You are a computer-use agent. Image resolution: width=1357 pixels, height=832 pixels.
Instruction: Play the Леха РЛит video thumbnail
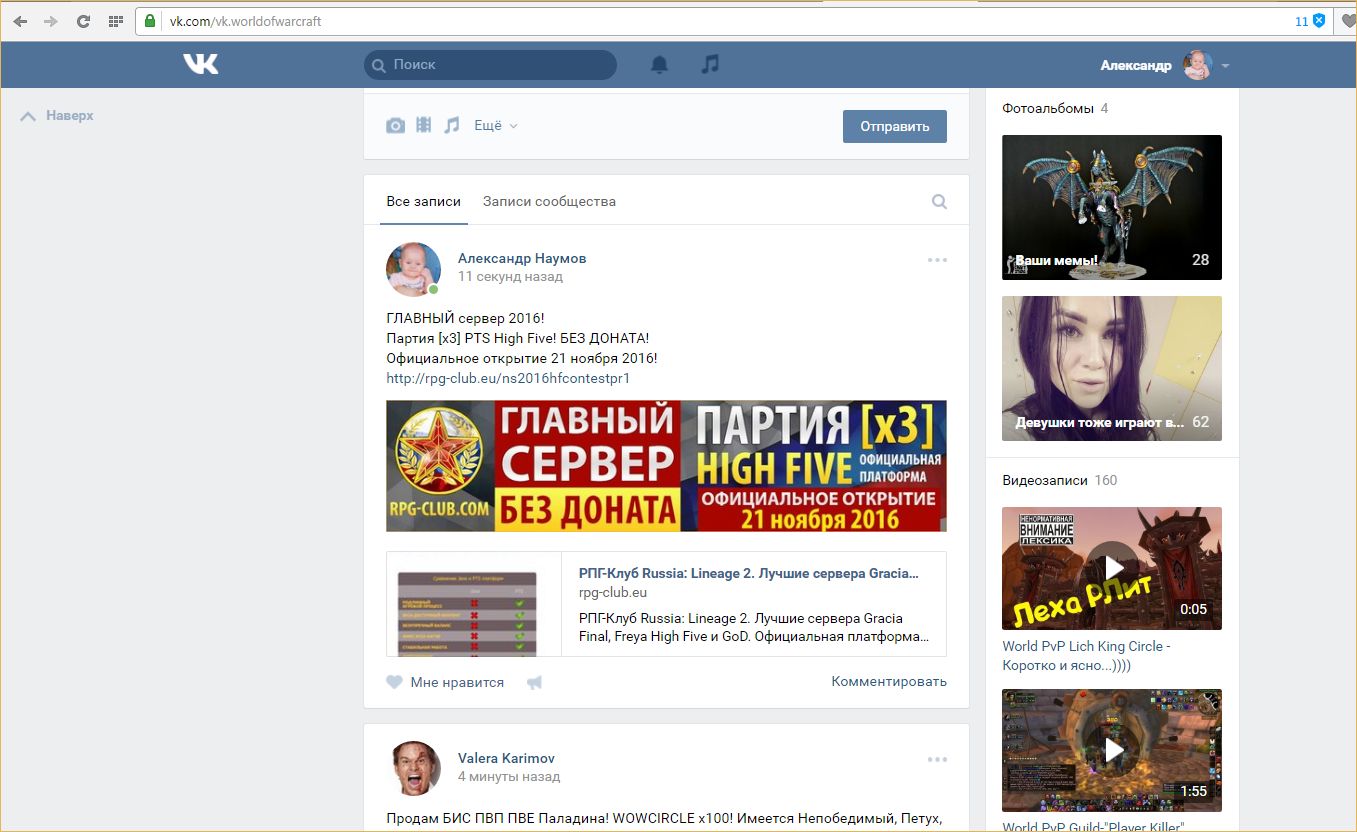[1111, 568]
